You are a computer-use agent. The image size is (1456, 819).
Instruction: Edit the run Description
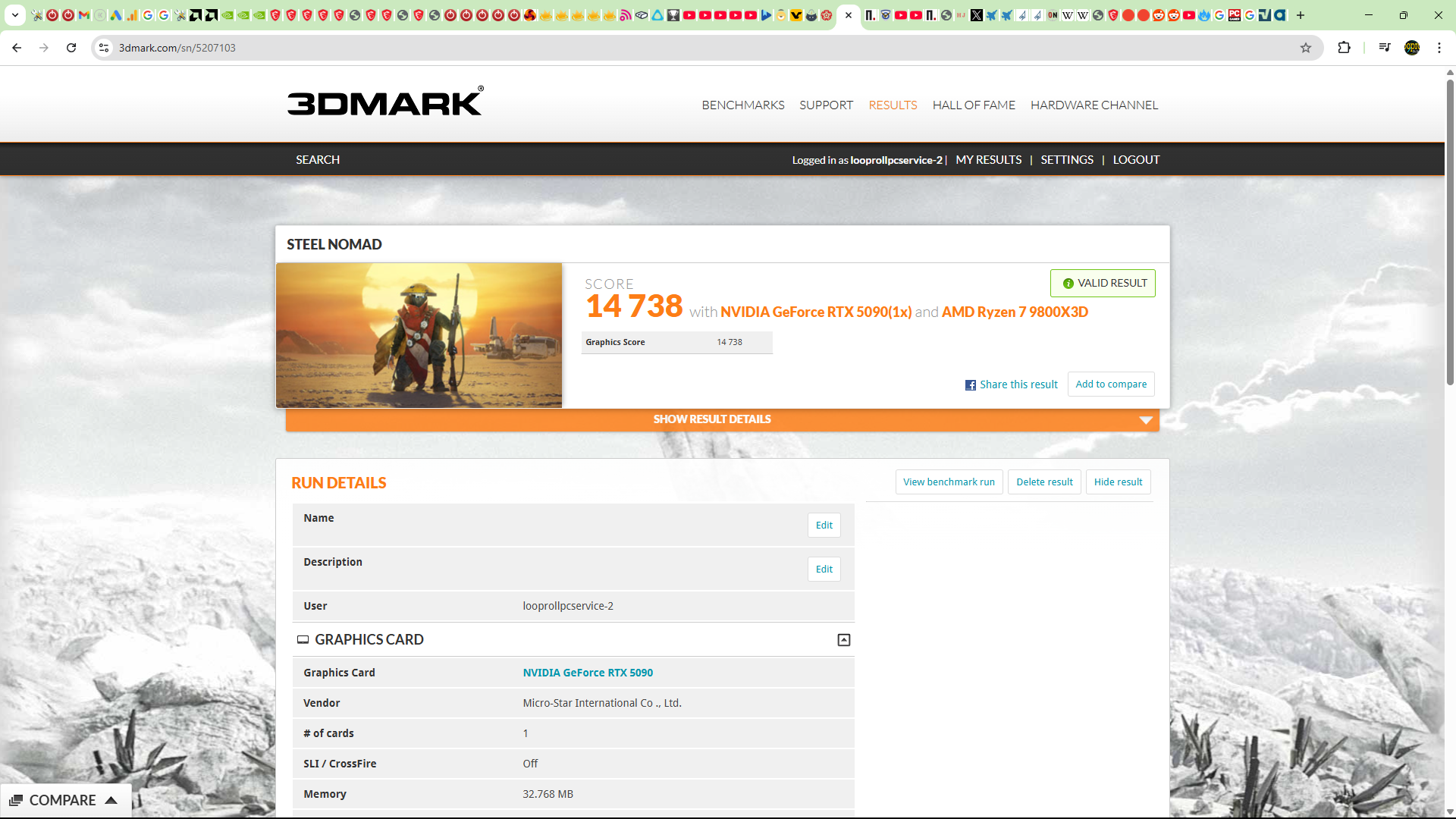pos(823,570)
